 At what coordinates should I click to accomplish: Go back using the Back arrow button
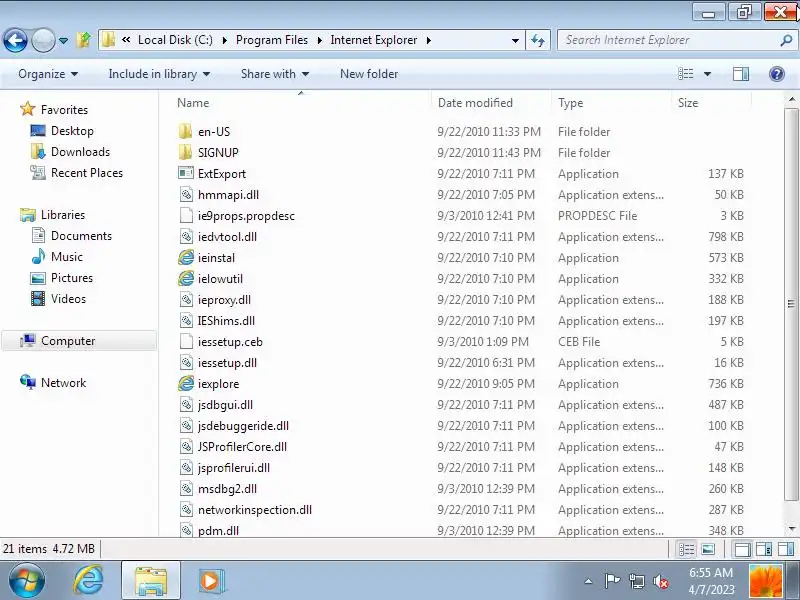click(15, 40)
